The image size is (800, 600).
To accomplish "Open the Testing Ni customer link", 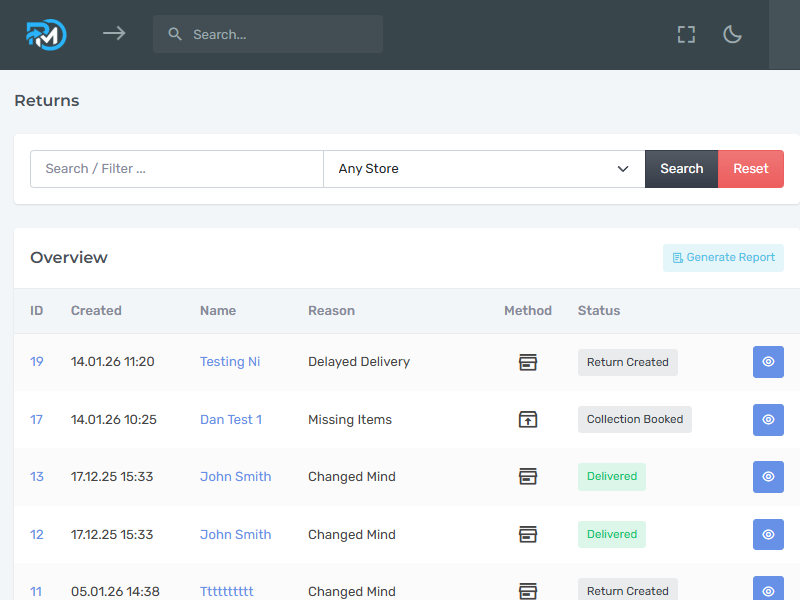I will coord(230,362).
